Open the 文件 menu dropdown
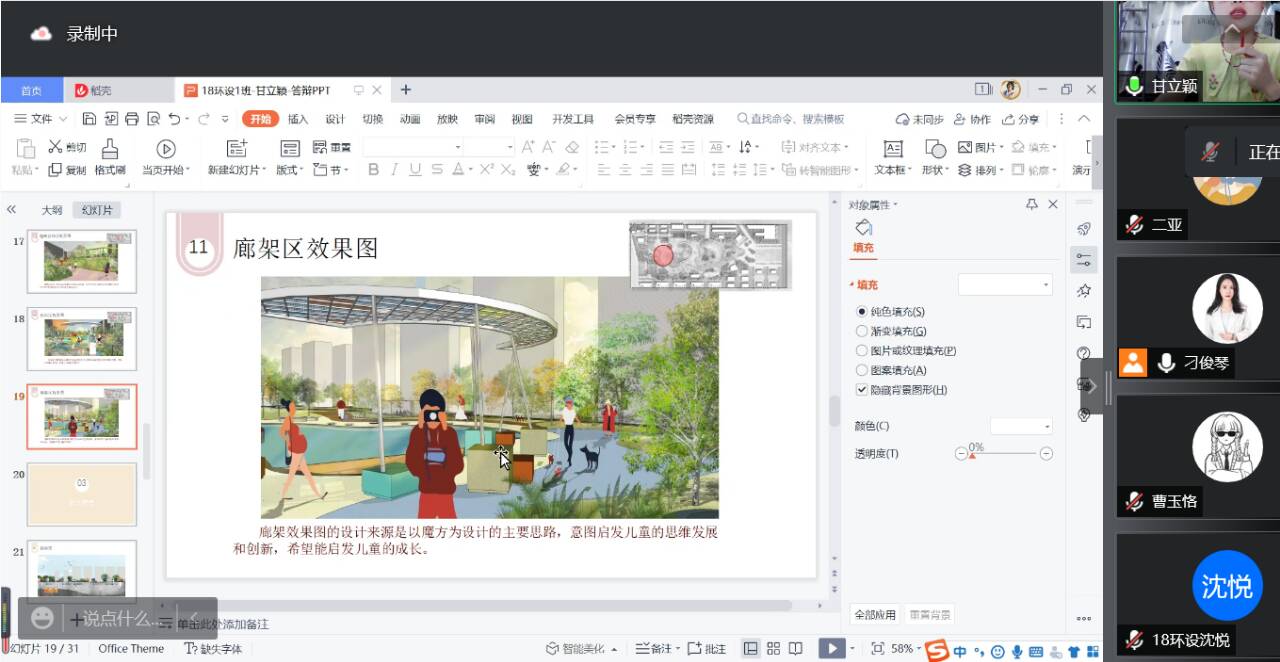The image size is (1280, 662). coord(41,119)
